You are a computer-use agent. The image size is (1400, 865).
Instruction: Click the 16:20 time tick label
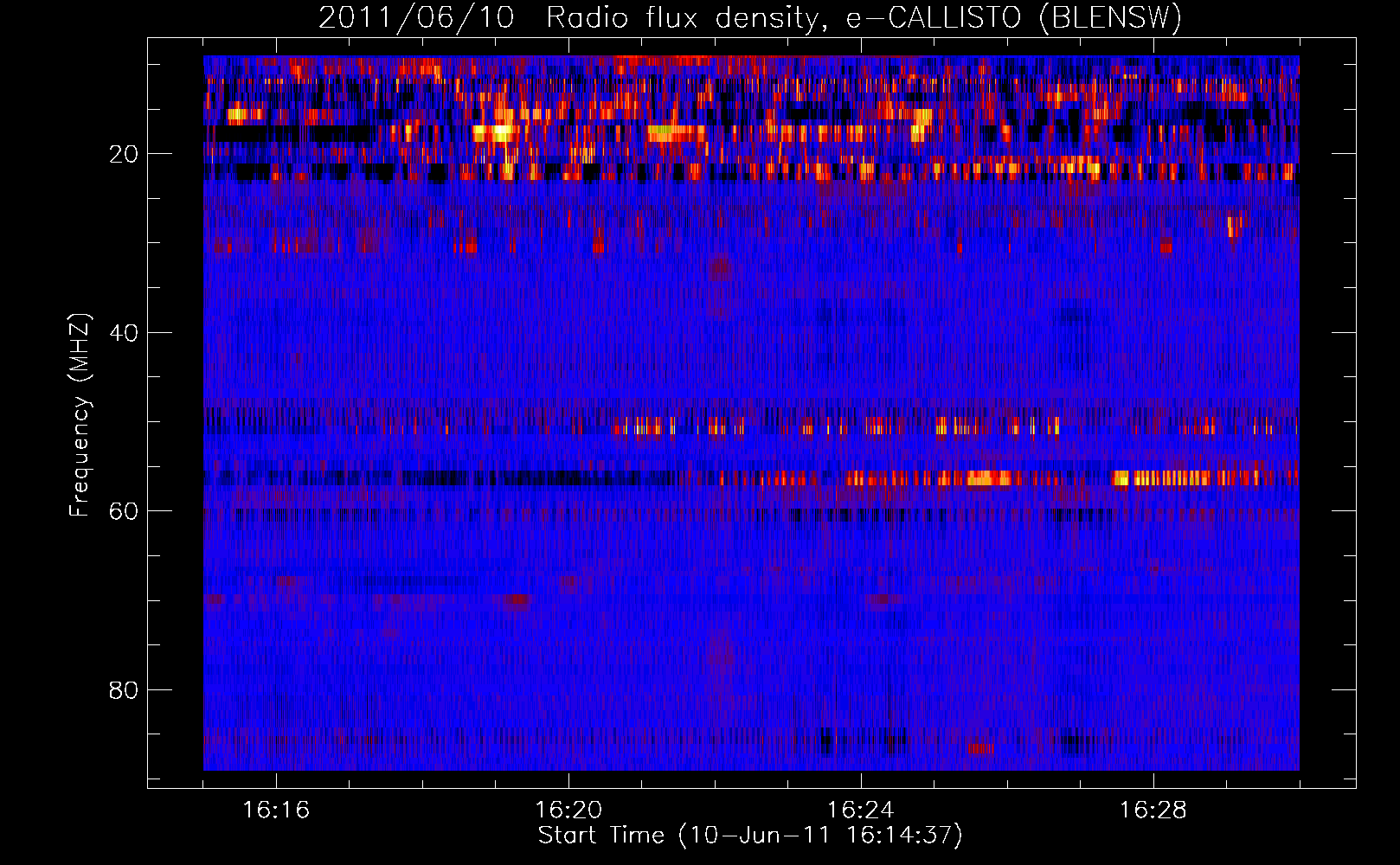(568, 810)
